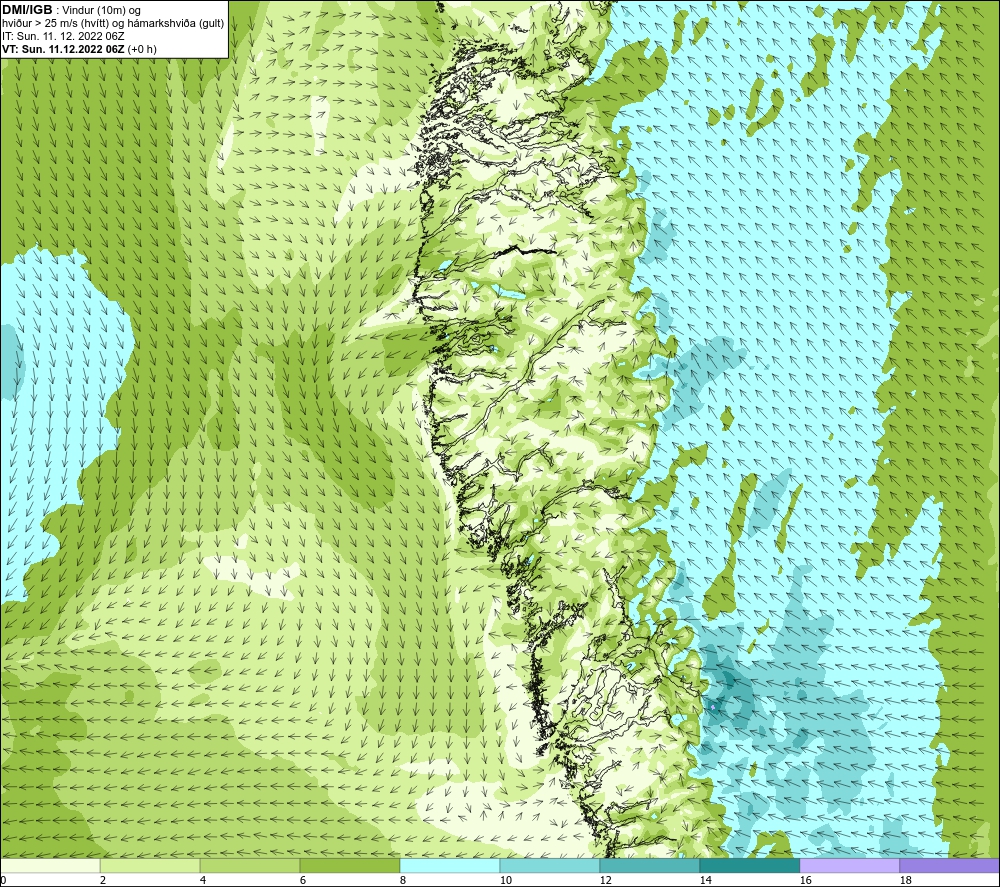Click the purple legend swatch above 18
Viewport: 1000px width, 887px height.
(949, 866)
